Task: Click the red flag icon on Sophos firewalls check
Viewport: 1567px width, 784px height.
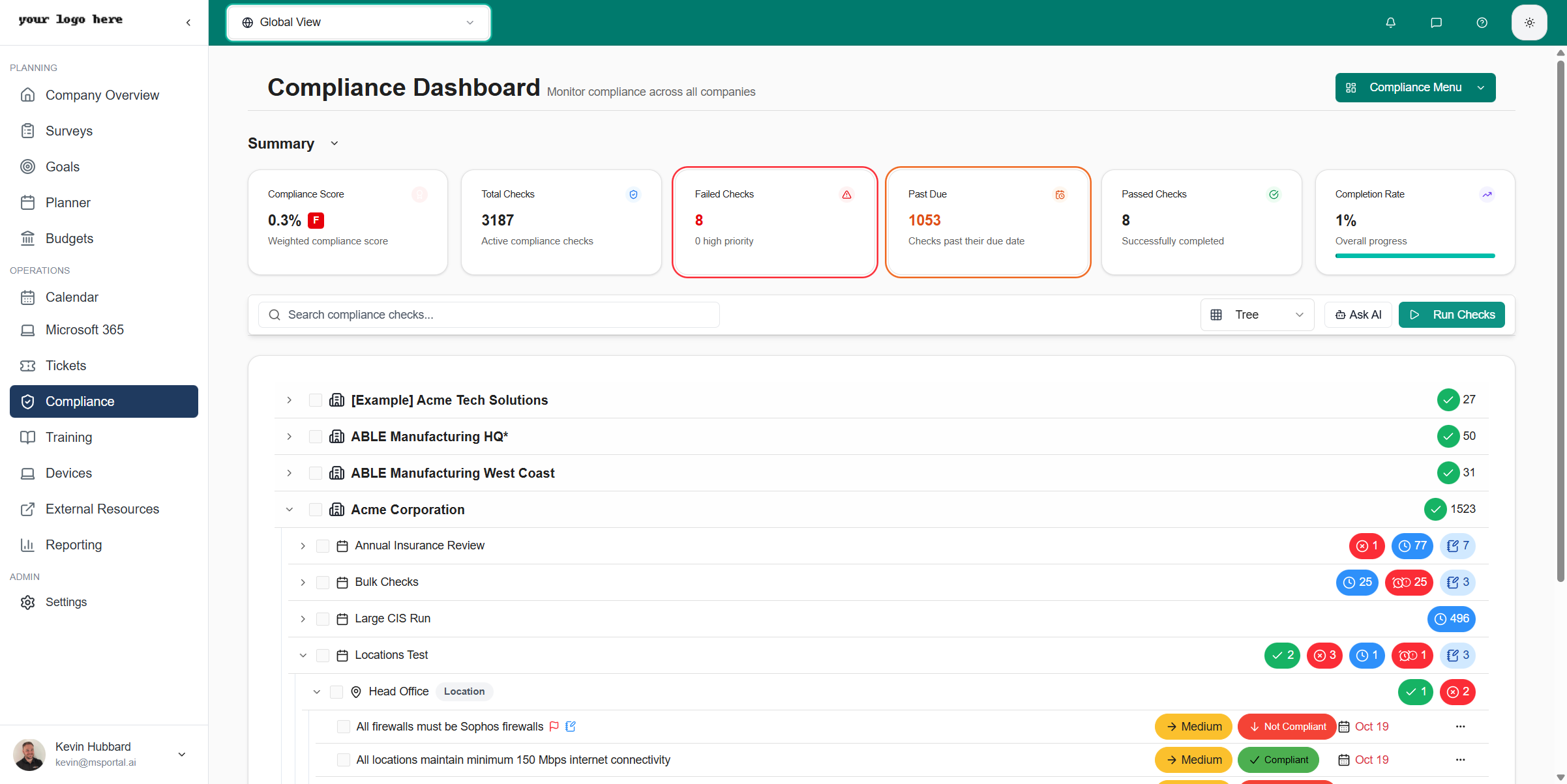Action: coord(554,726)
